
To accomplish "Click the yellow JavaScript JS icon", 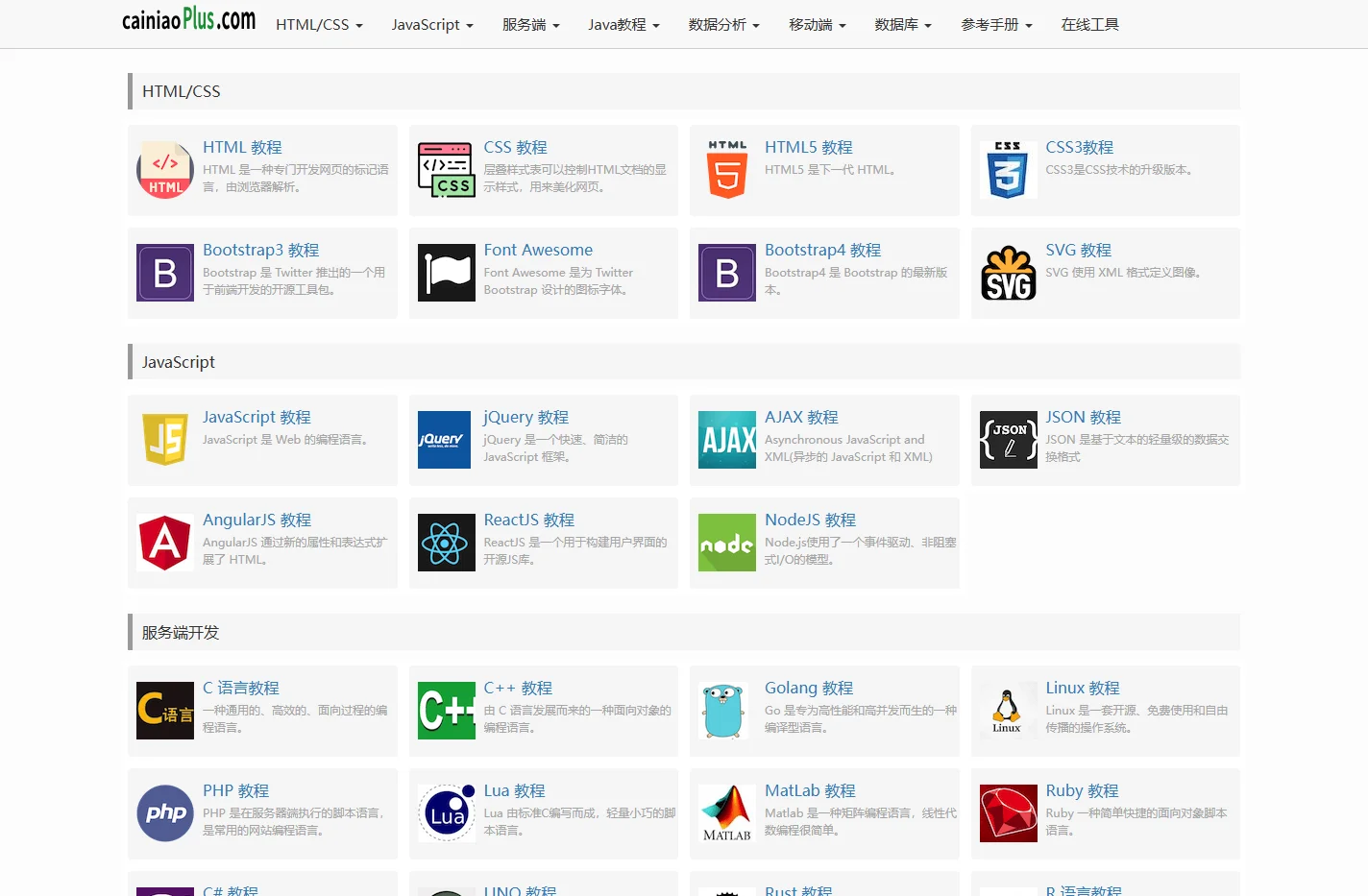I will click(x=165, y=440).
